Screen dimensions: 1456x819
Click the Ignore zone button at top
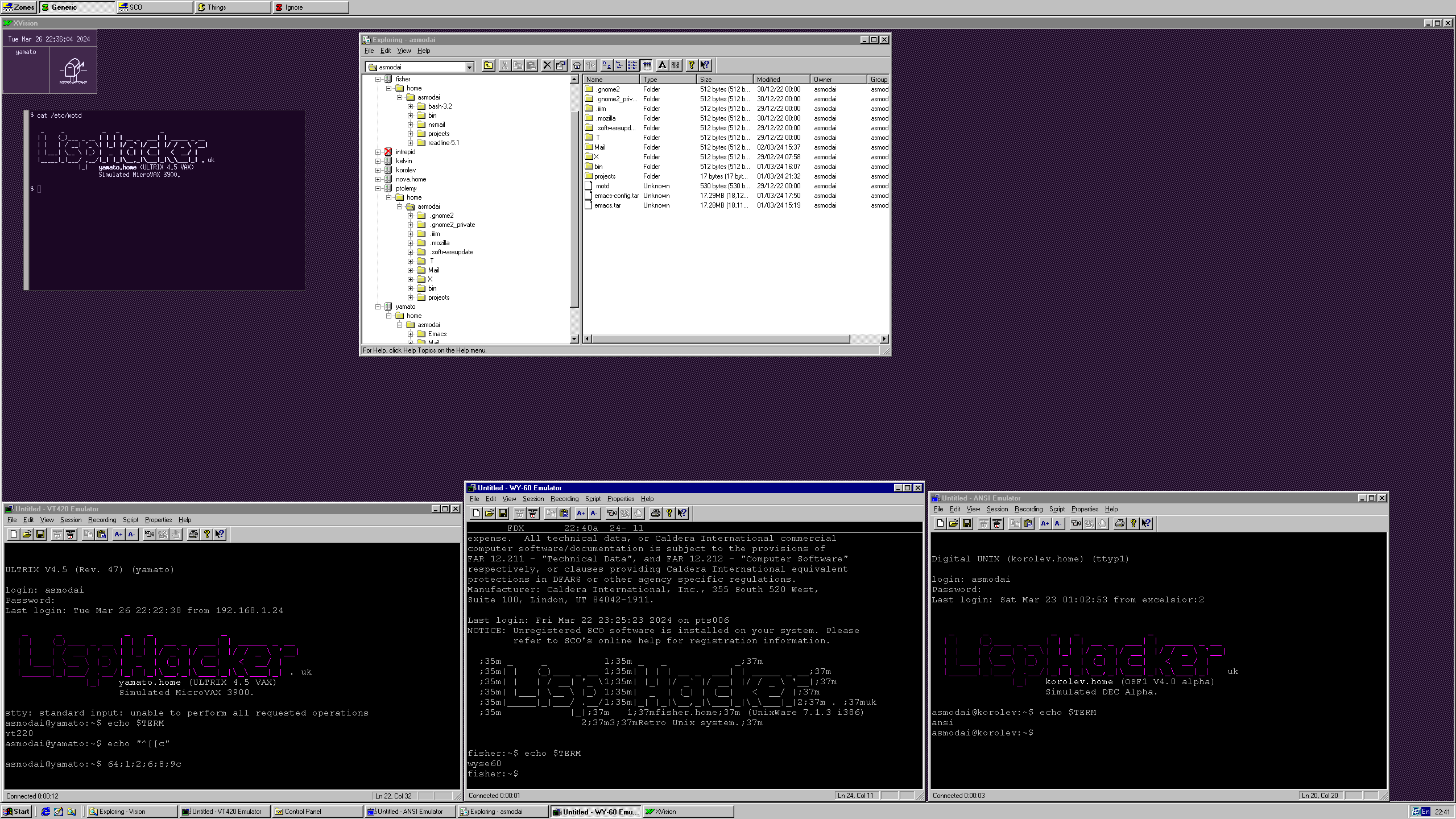pyautogui.click(x=311, y=7)
